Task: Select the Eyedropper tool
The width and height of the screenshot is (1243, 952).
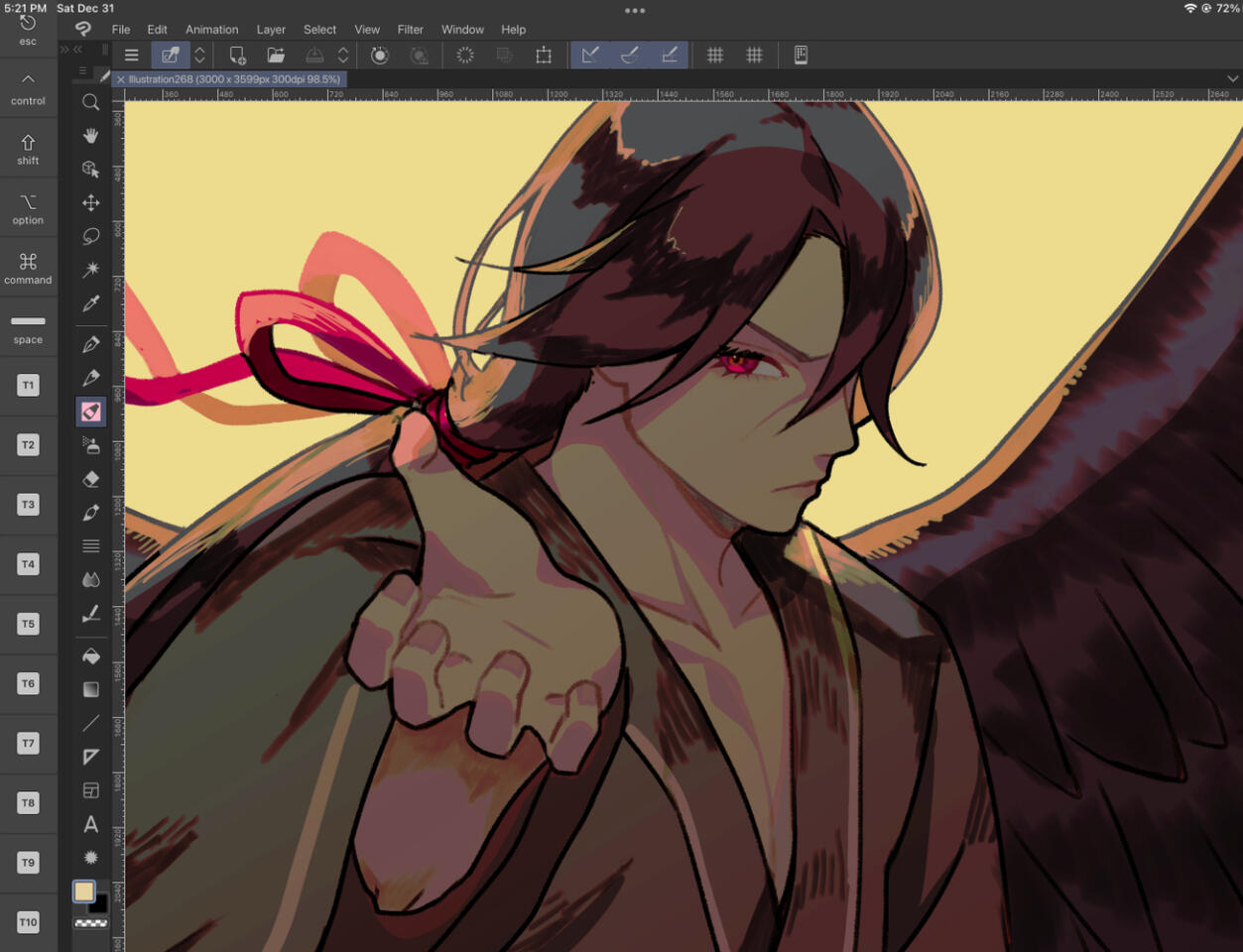Action: tap(90, 302)
